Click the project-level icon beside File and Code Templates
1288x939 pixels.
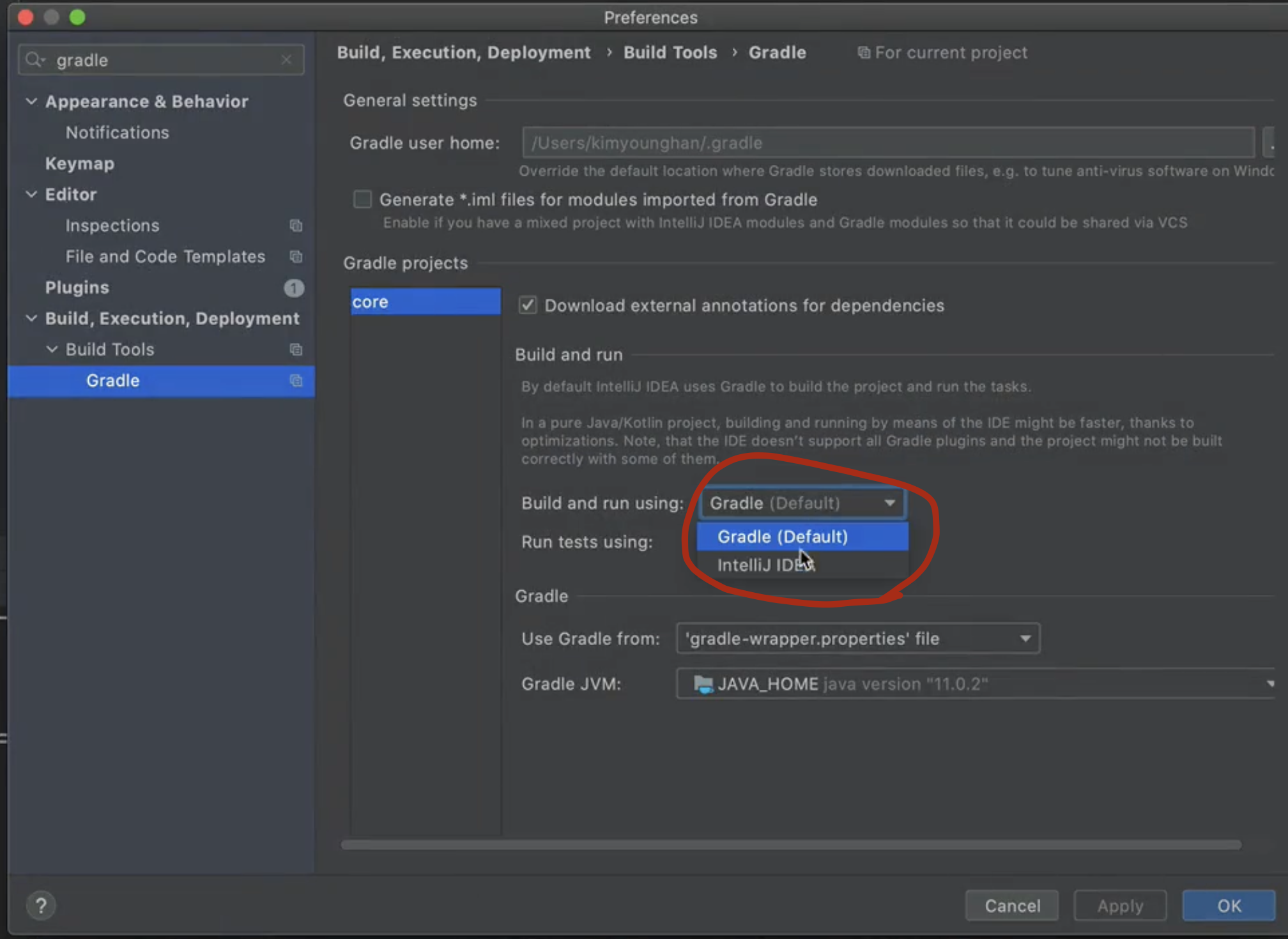295,257
